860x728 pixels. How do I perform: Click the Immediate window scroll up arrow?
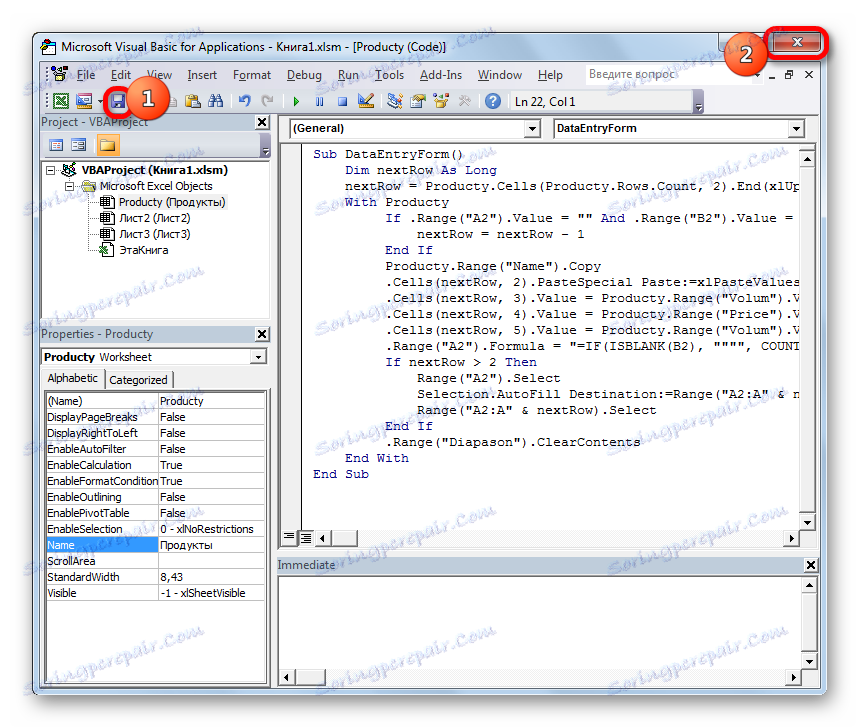[x=809, y=585]
